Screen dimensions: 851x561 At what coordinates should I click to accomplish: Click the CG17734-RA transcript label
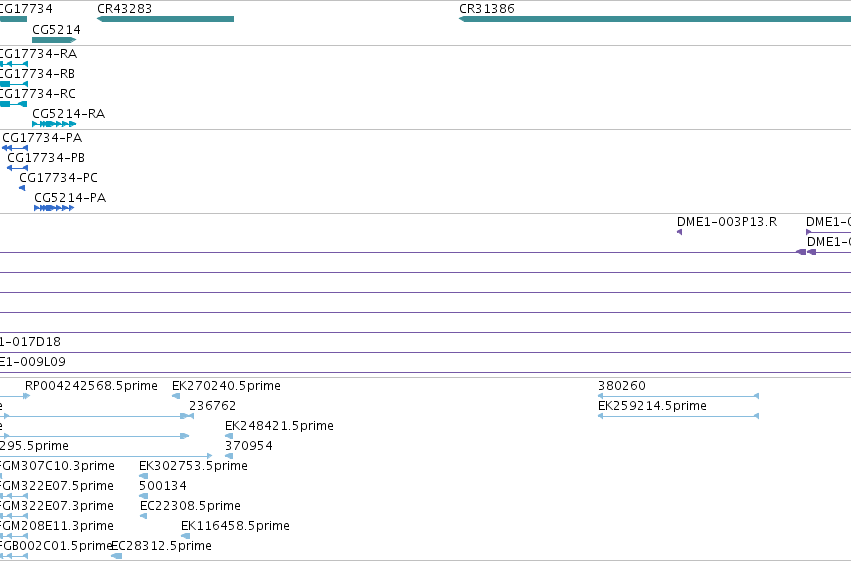(x=38, y=54)
